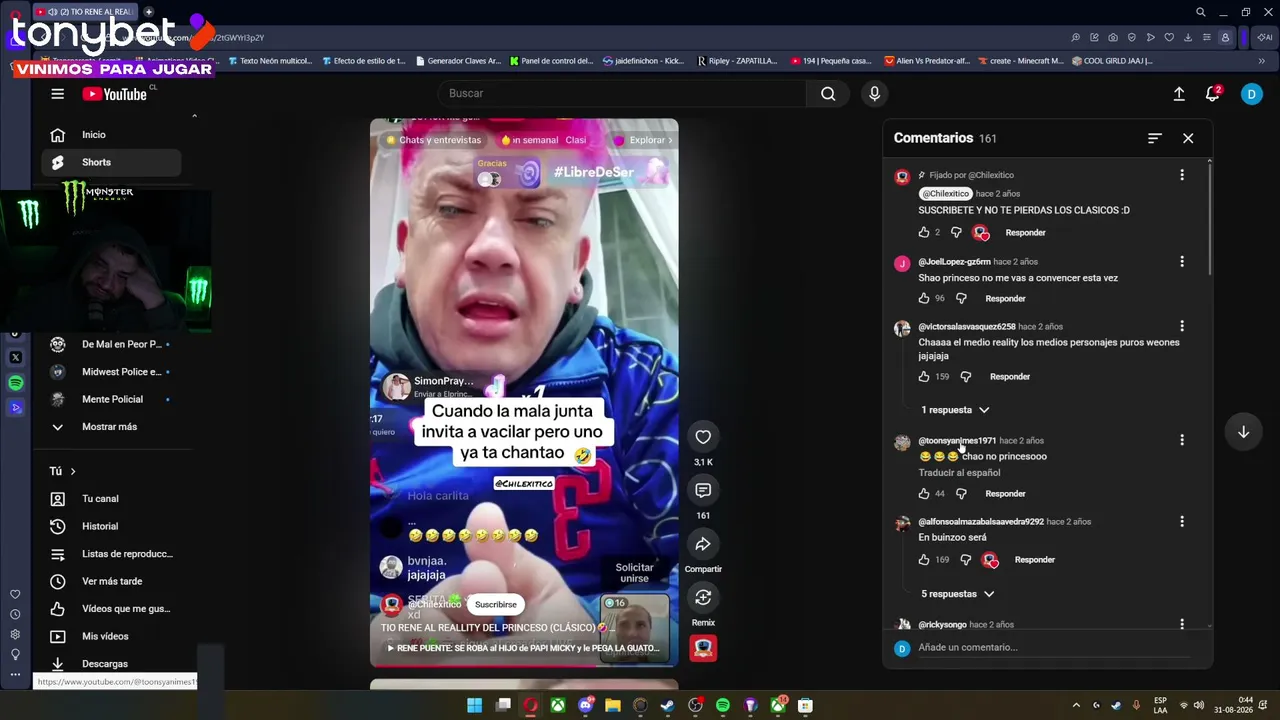Open Descargas in the sidebar
1280x720 pixels.
pyautogui.click(x=111, y=664)
